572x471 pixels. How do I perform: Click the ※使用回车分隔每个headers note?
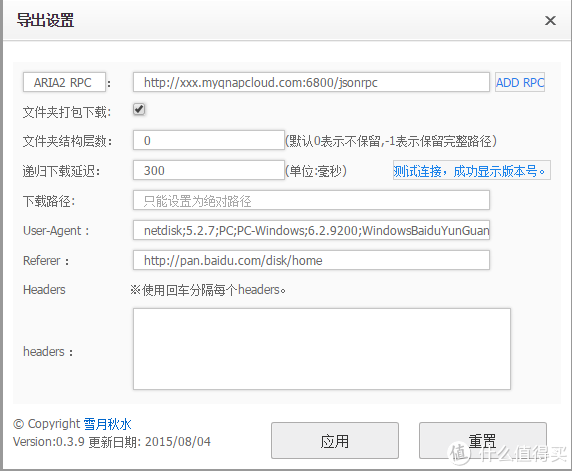(x=208, y=290)
